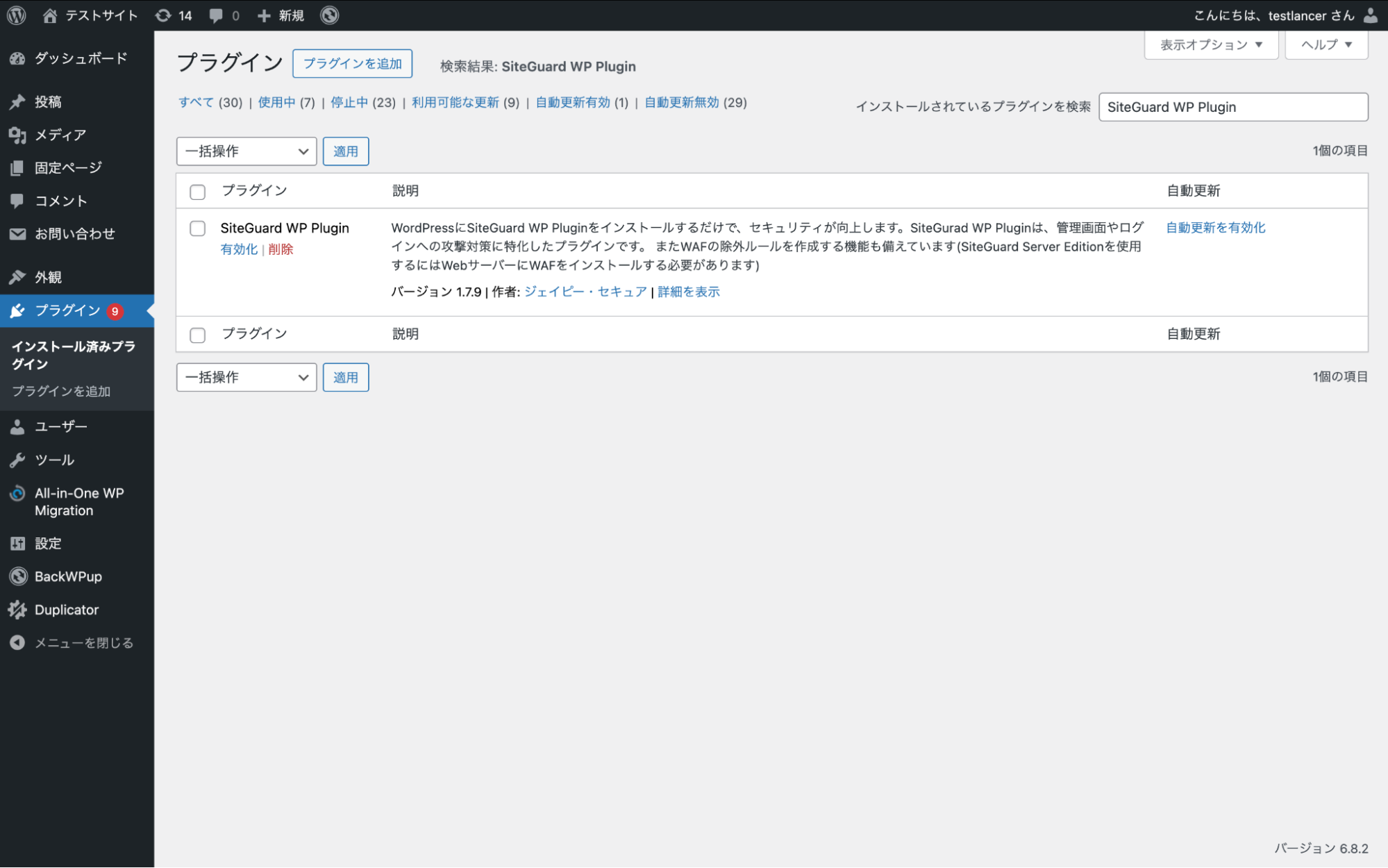Select the メディア sidebar icon
Viewport: 1388px width, 868px height.
[x=17, y=135]
